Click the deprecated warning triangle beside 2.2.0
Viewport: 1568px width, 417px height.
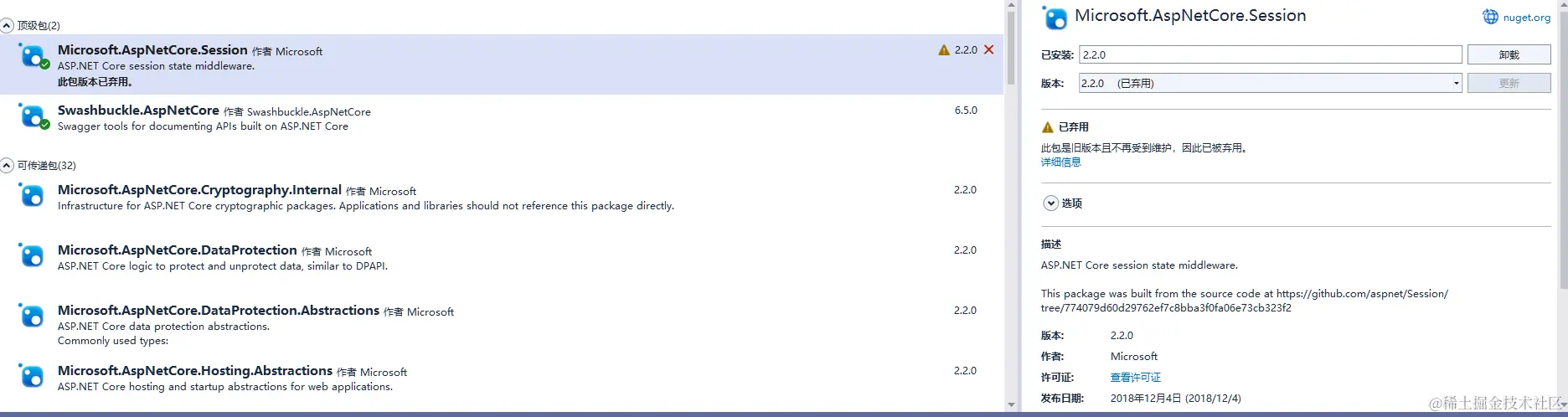click(944, 50)
